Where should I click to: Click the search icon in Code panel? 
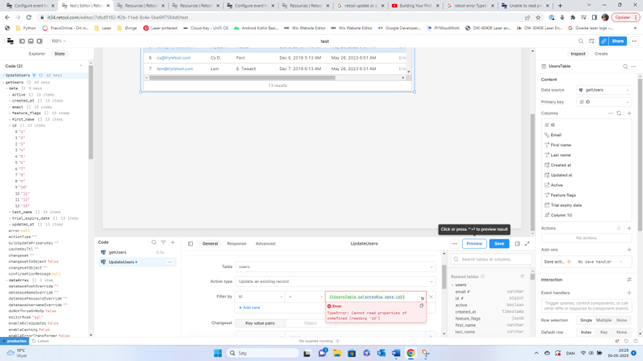154,242
